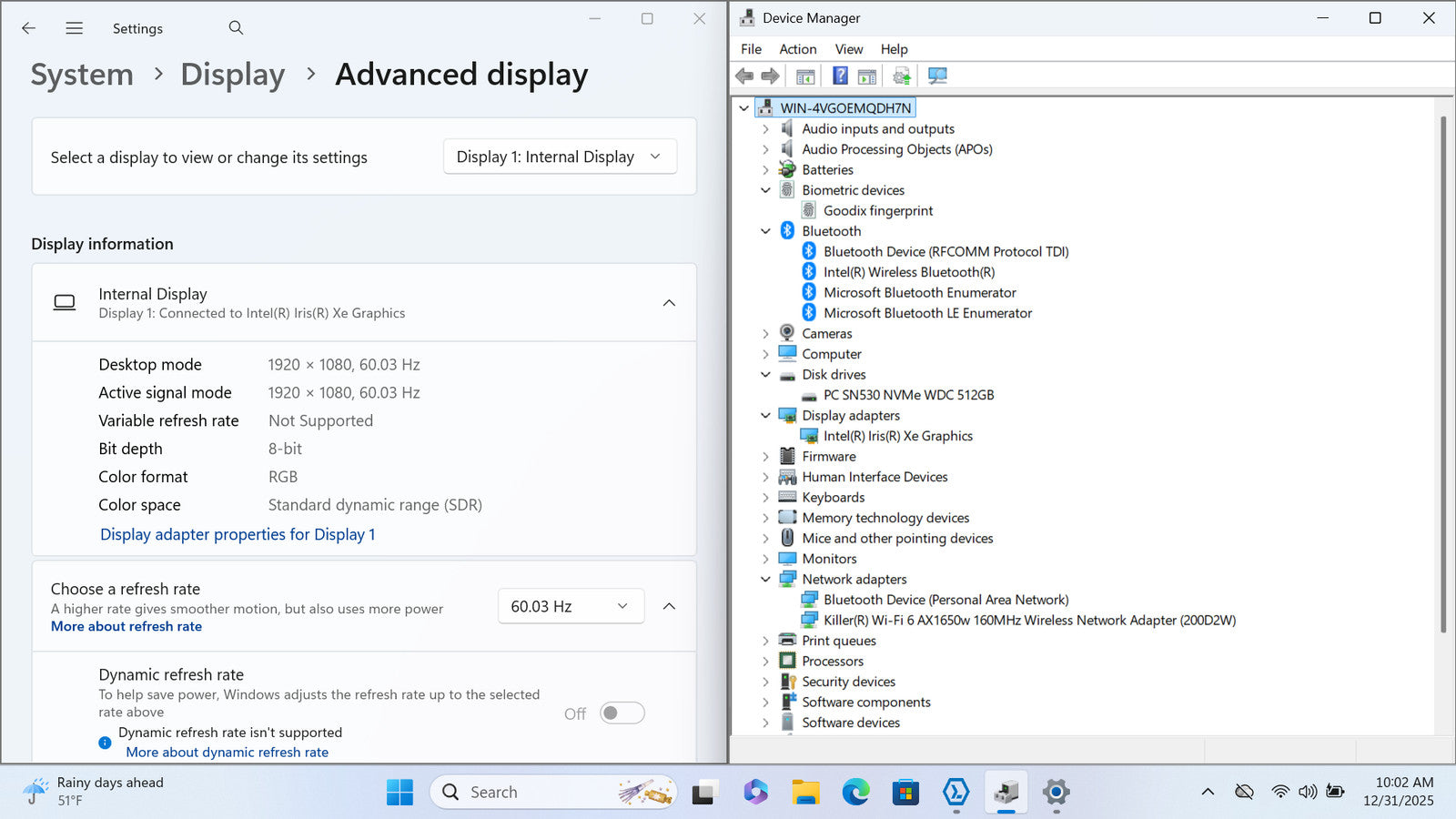
Task: Select the Goodix fingerprint device
Action: (x=877, y=211)
